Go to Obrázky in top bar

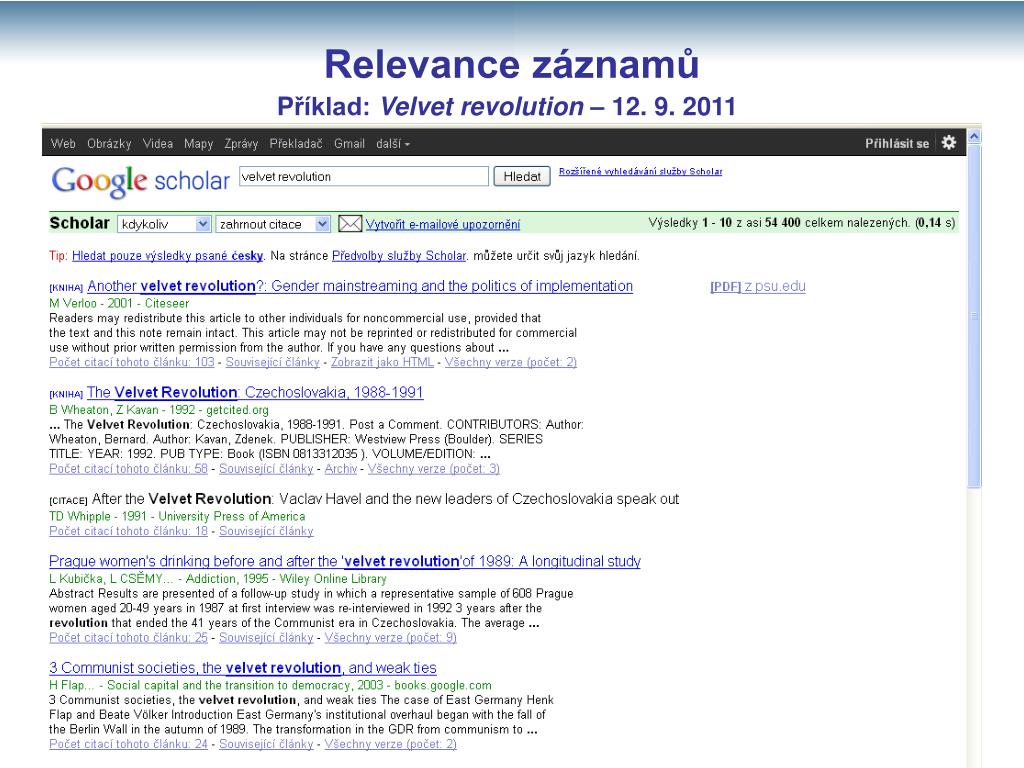pyautogui.click(x=109, y=144)
